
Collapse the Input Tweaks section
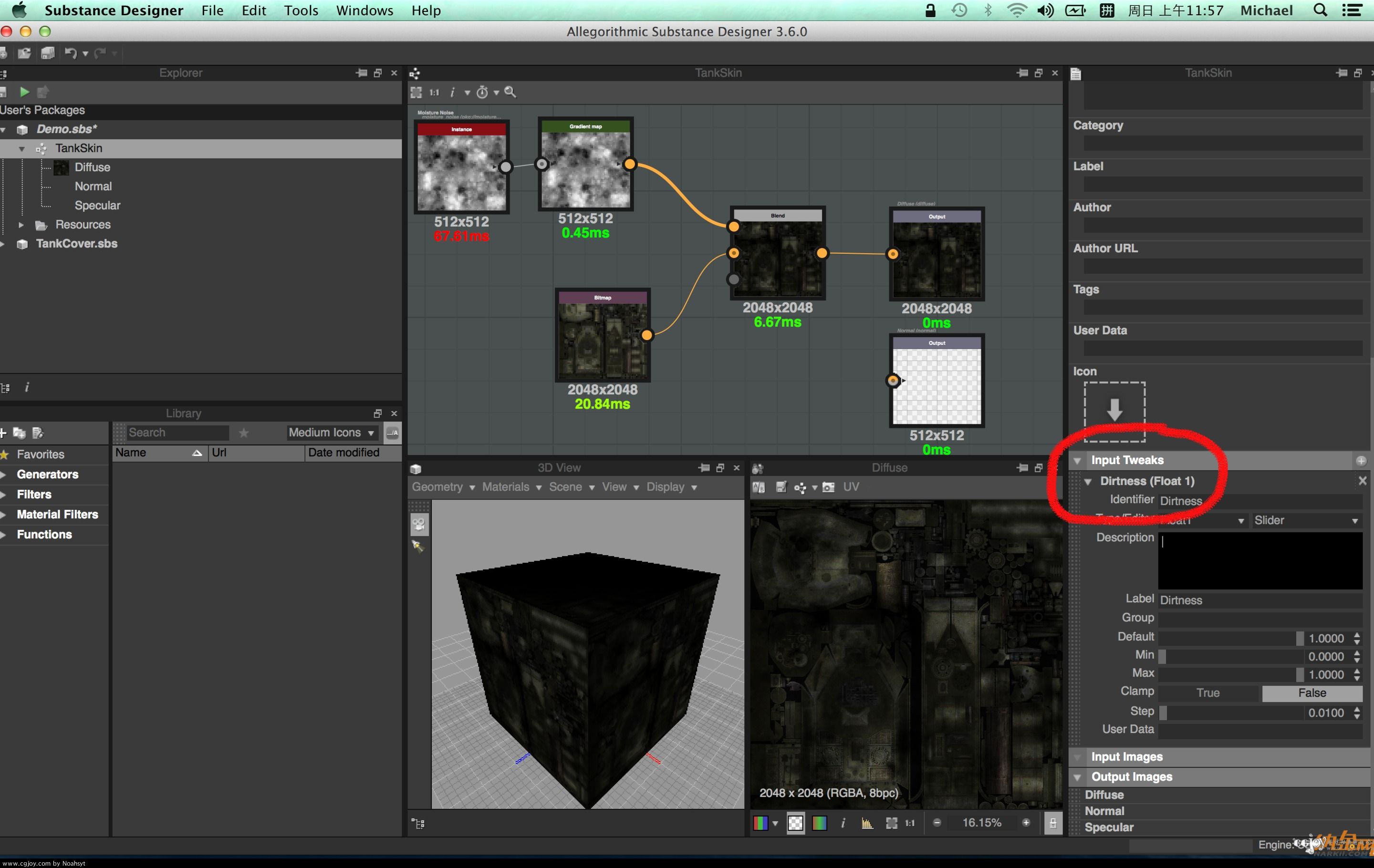1077,460
